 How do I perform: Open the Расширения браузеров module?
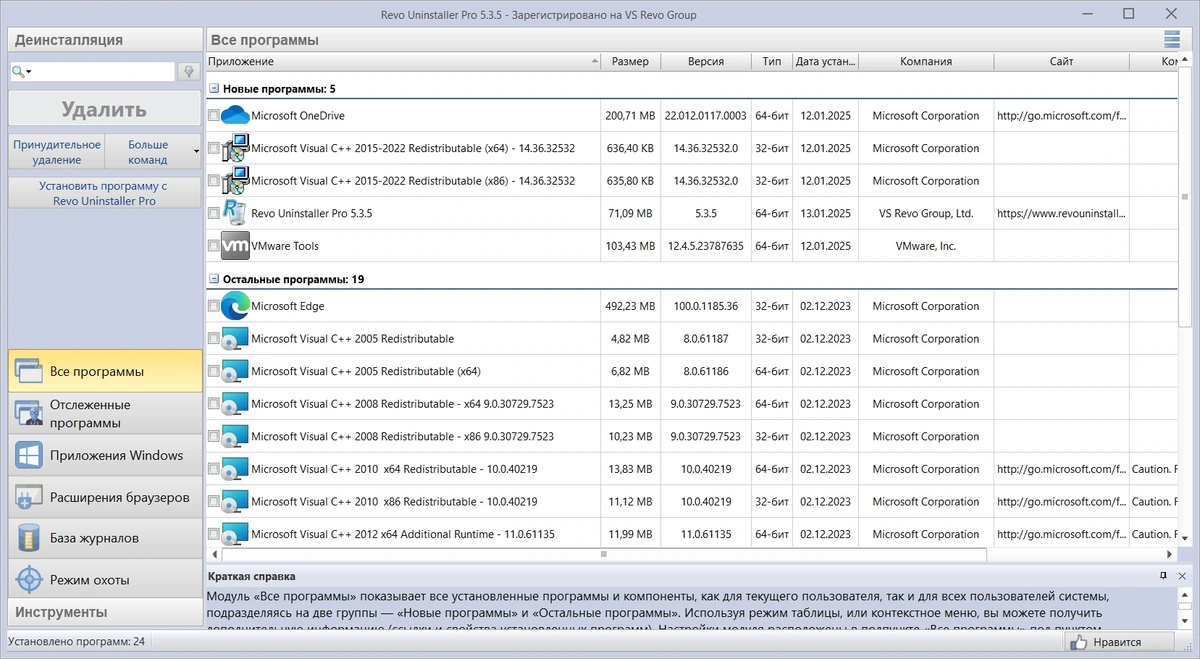(x=105, y=497)
